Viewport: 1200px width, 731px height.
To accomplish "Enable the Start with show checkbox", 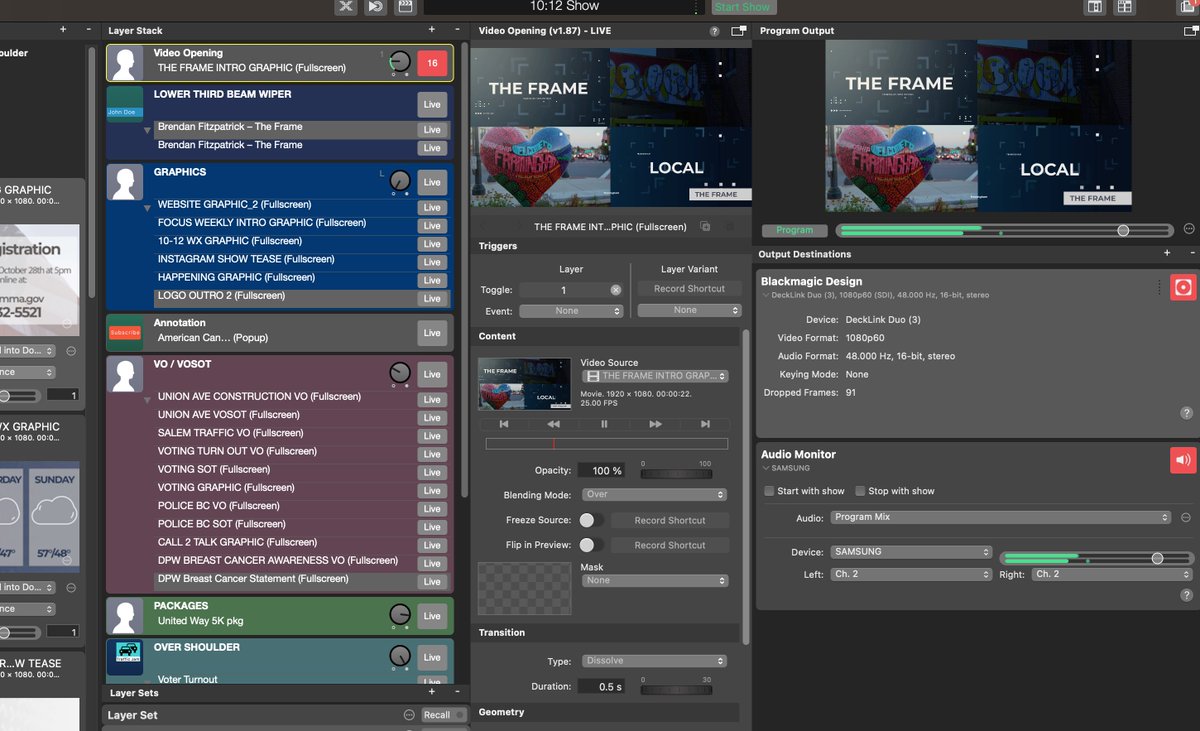I will pos(769,491).
